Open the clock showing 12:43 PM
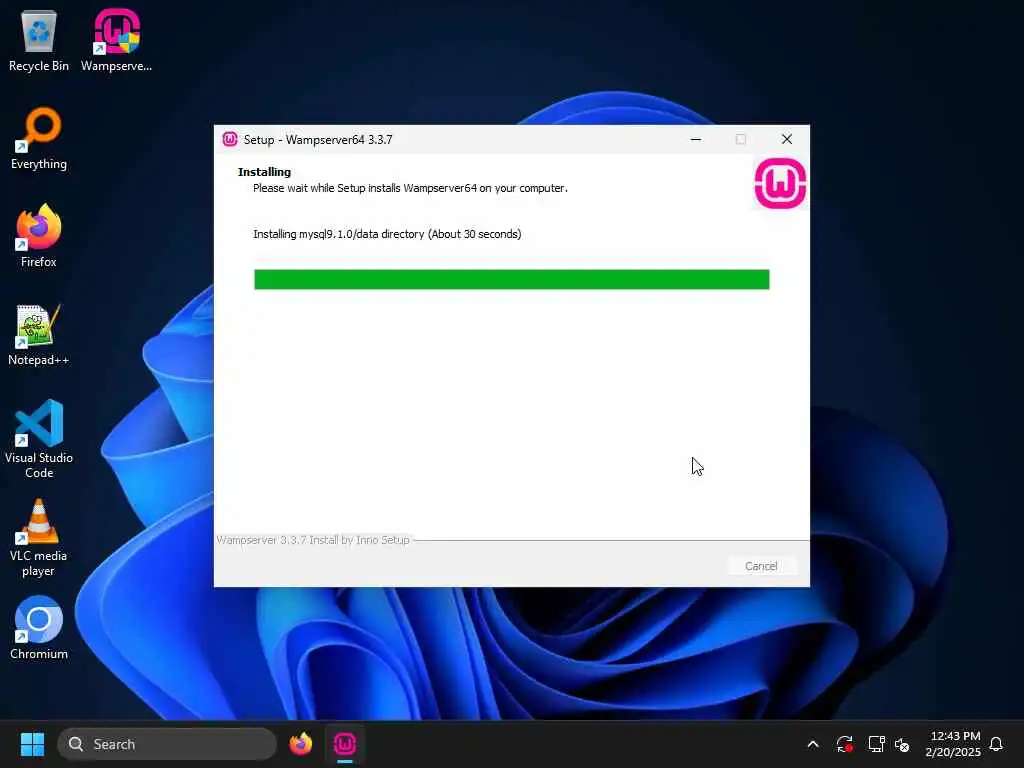Viewport: 1024px width, 768px height. click(x=953, y=744)
